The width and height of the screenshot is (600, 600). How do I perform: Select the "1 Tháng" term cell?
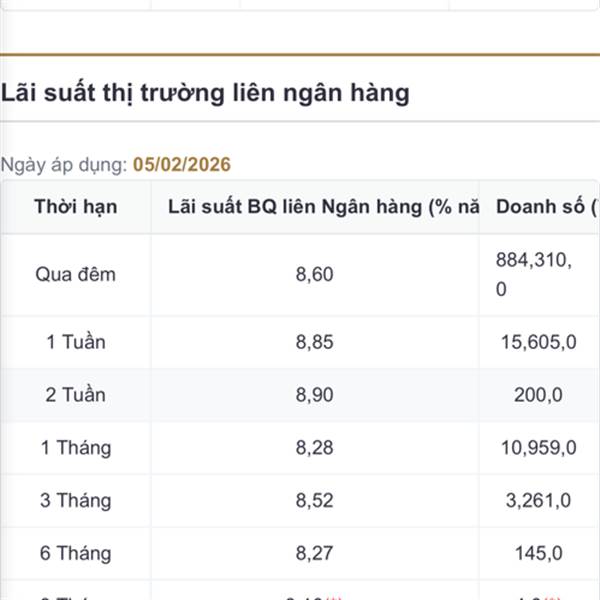tap(75, 448)
